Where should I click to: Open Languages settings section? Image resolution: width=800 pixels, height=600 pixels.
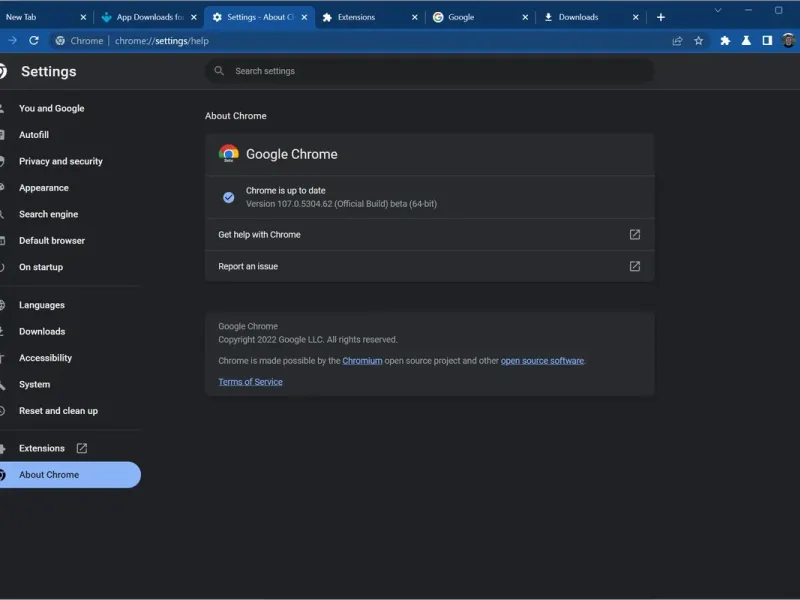click(x=42, y=305)
